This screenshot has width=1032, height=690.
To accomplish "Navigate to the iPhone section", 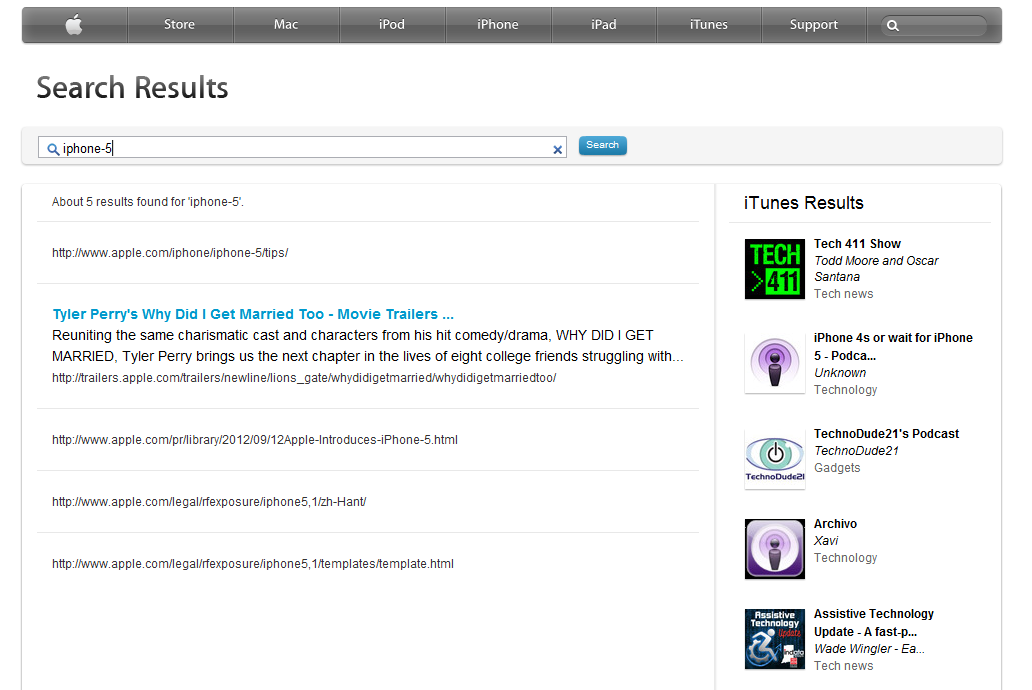I will 498,25.
